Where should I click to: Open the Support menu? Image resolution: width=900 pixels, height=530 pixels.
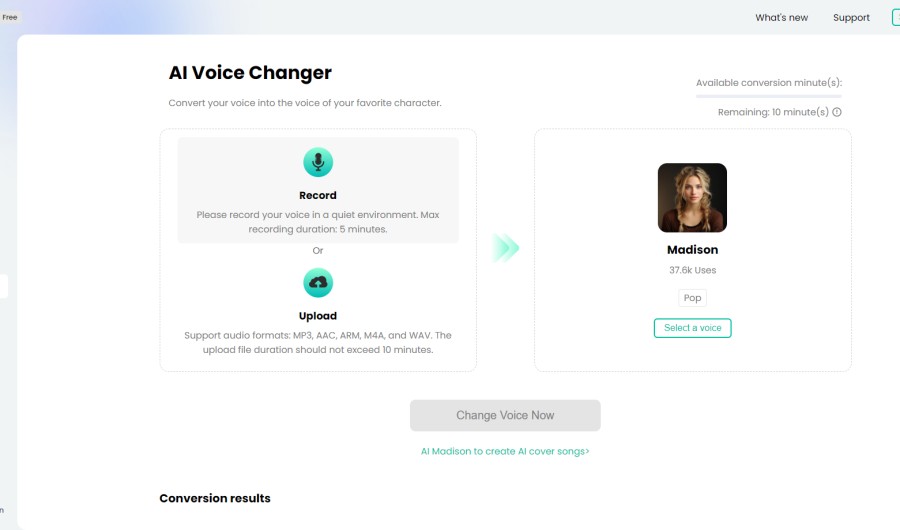(x=851, y=18)
